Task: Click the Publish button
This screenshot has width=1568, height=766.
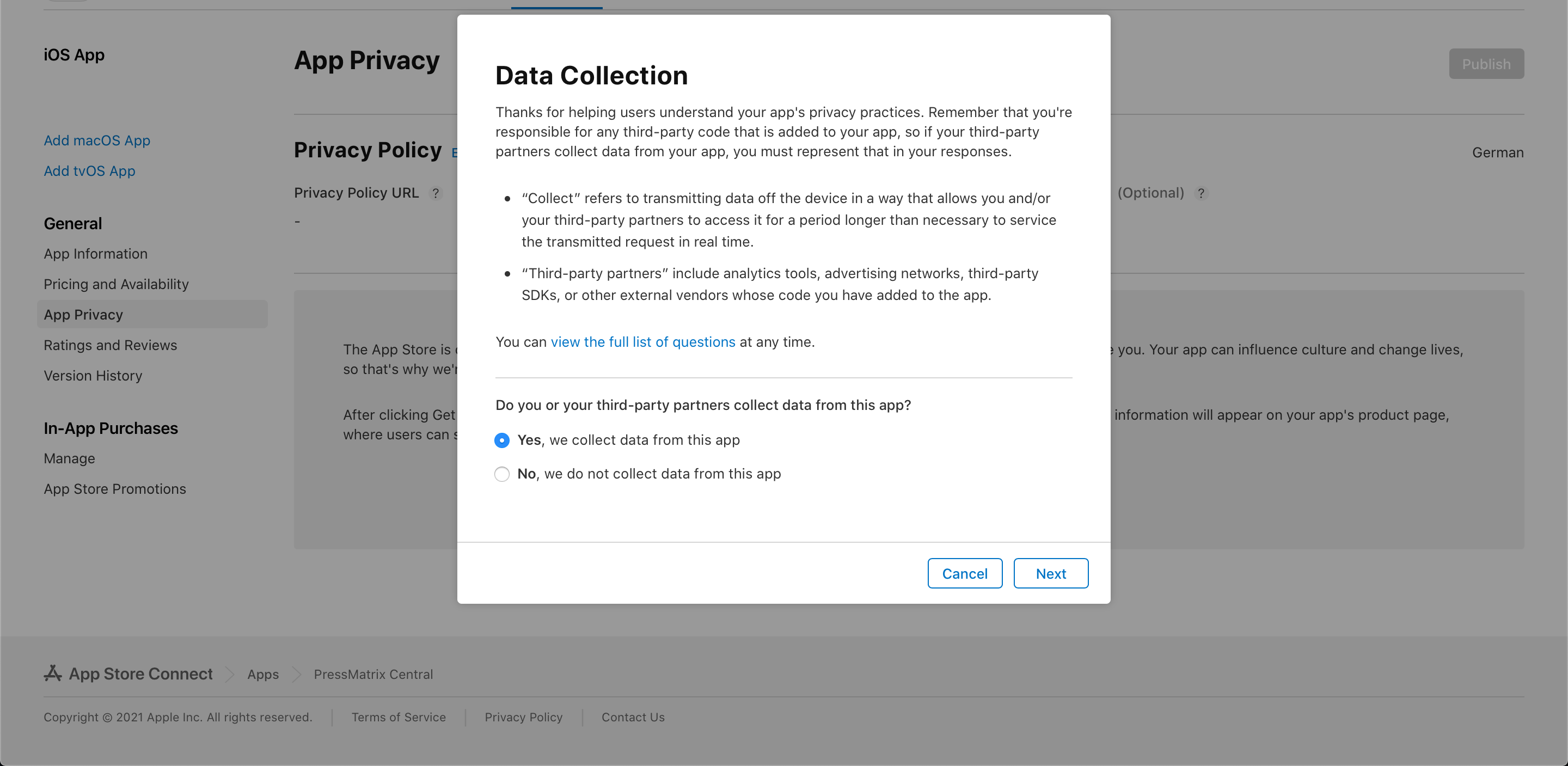Action: 1486,64
